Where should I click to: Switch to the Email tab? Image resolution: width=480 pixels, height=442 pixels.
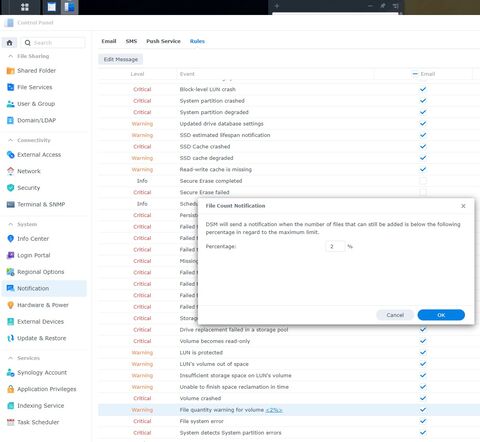pyautogui.click(x=109, y=41)
